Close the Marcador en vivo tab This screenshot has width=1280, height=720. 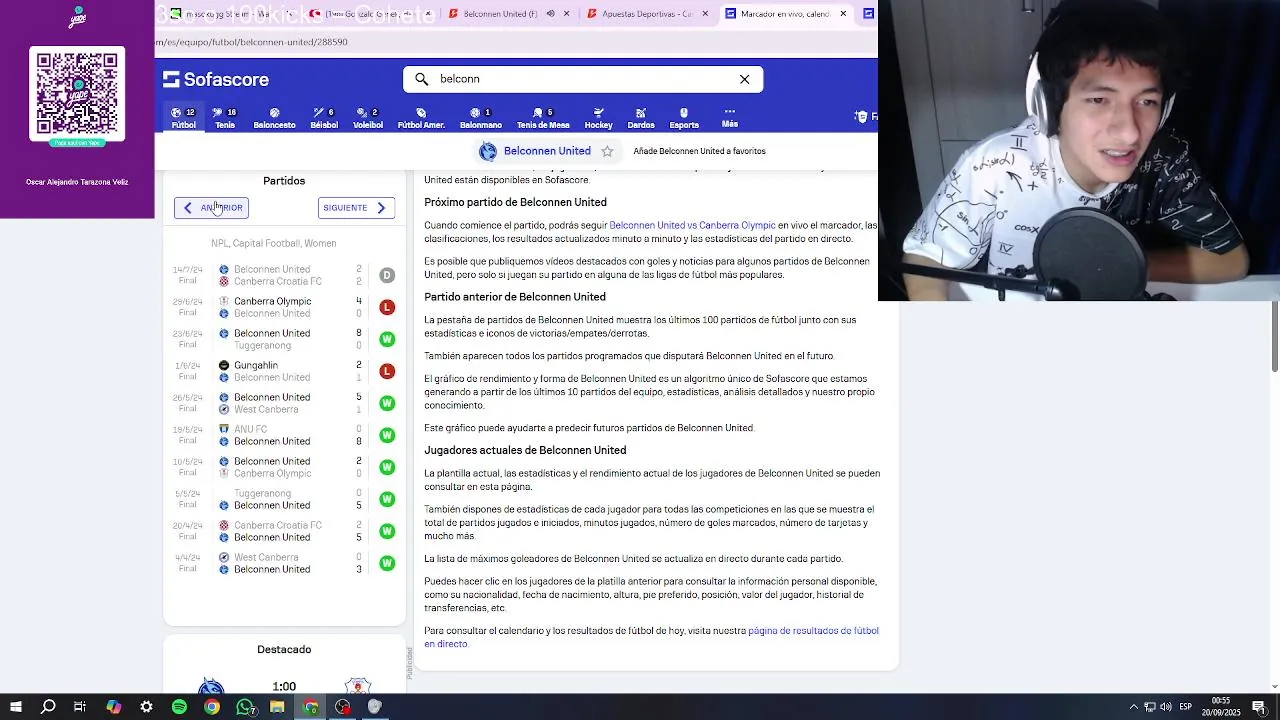tap(843, 14)
